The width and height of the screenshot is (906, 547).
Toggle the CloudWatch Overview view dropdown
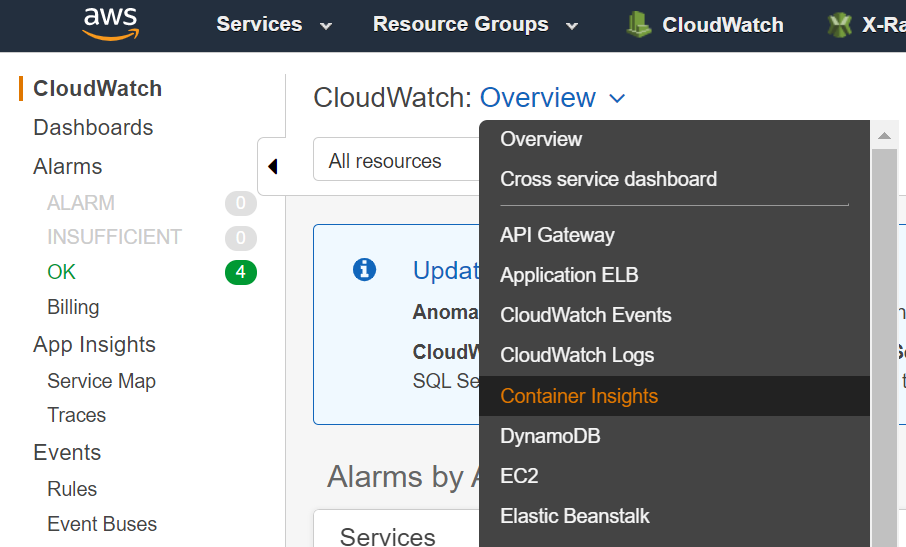[x=552, y=98]
